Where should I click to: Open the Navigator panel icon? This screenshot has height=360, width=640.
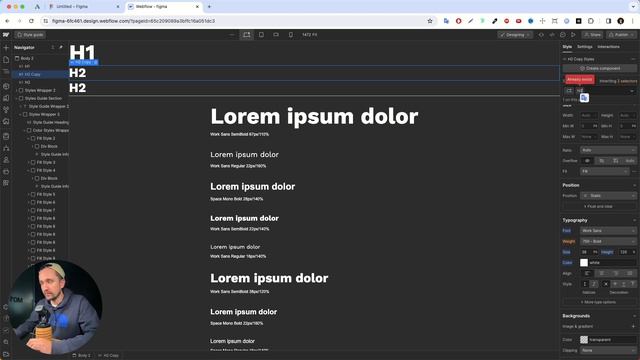[6, 72]
